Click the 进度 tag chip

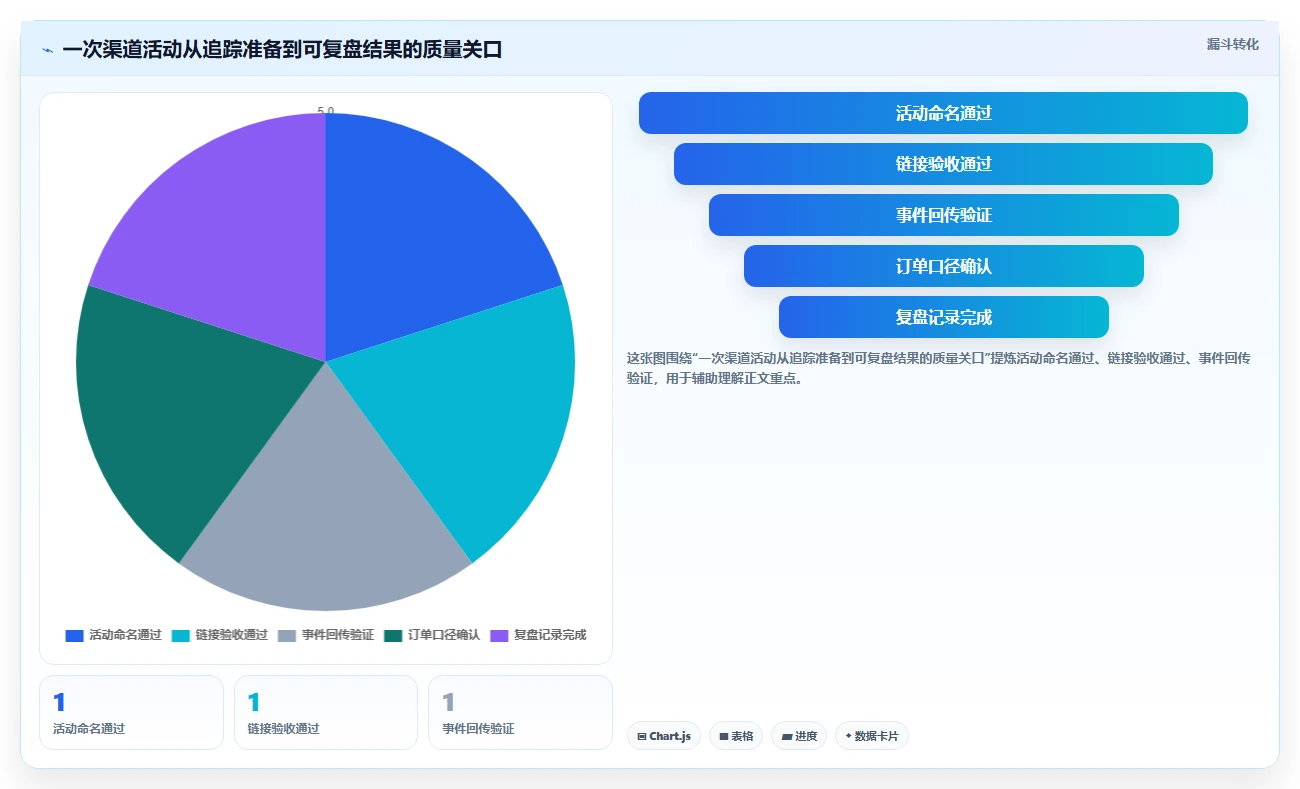click(799, 736)
